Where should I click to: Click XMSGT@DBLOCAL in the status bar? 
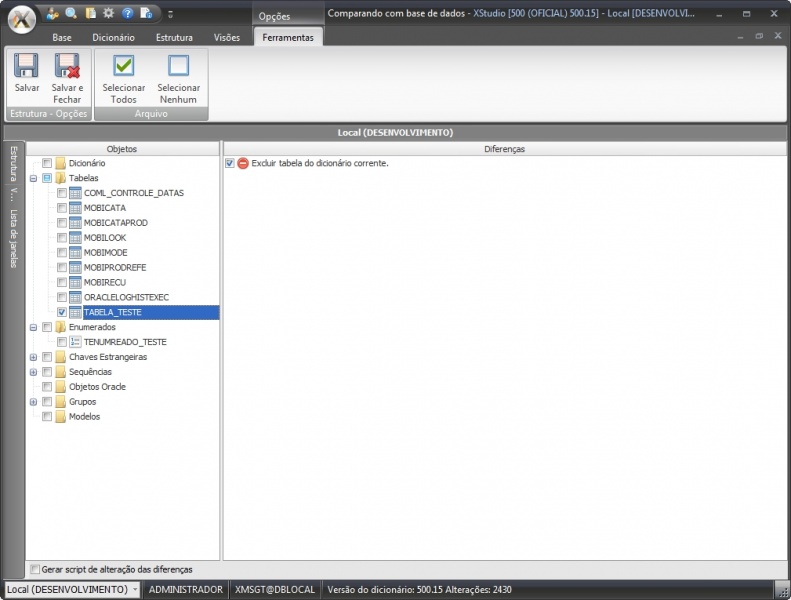click(x=275, y=589)
